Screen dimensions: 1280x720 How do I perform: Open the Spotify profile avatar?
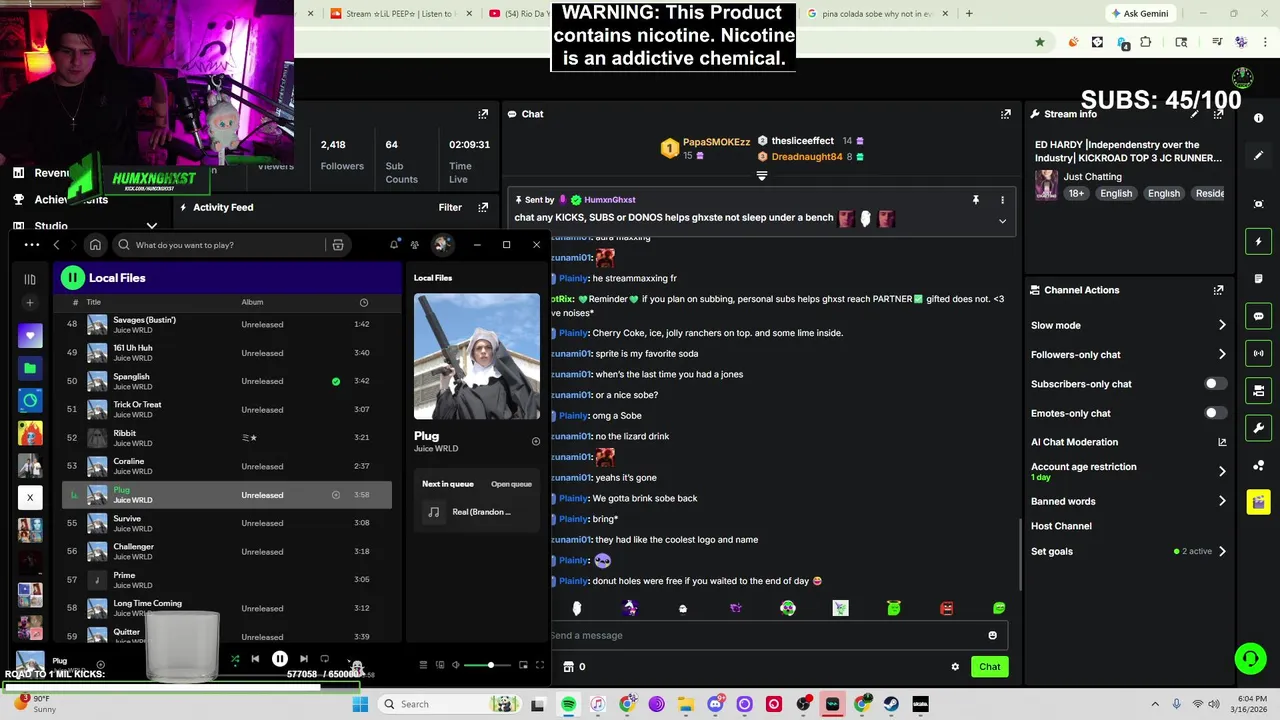[441, 245]
